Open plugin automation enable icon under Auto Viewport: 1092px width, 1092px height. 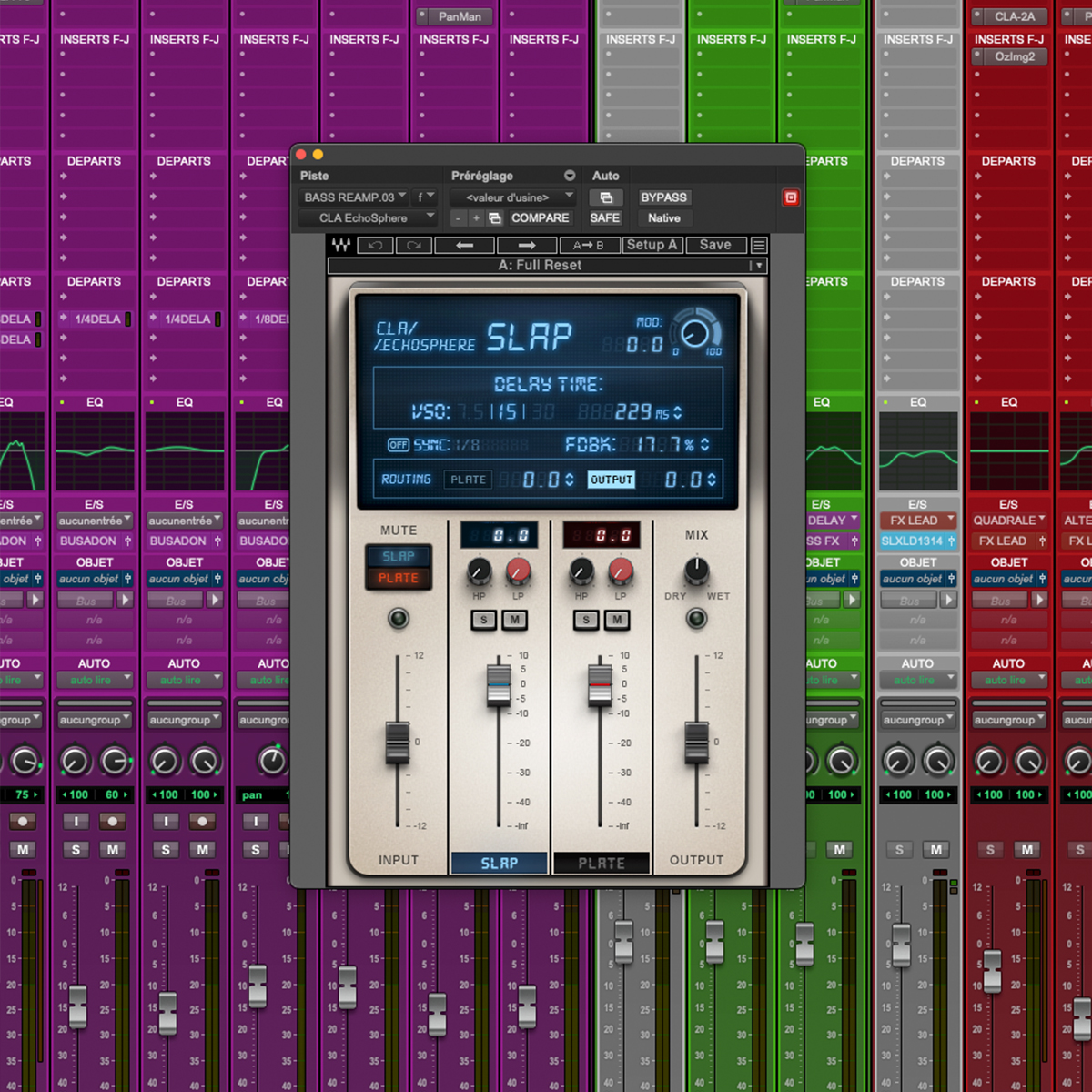(606, 197)
